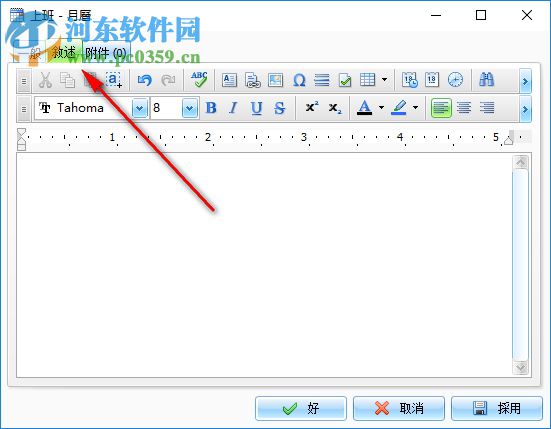Image resolution: width=551 pixels, height=429 pixels.
Task: Toggle Bold formatting
Action: (211, 108)
